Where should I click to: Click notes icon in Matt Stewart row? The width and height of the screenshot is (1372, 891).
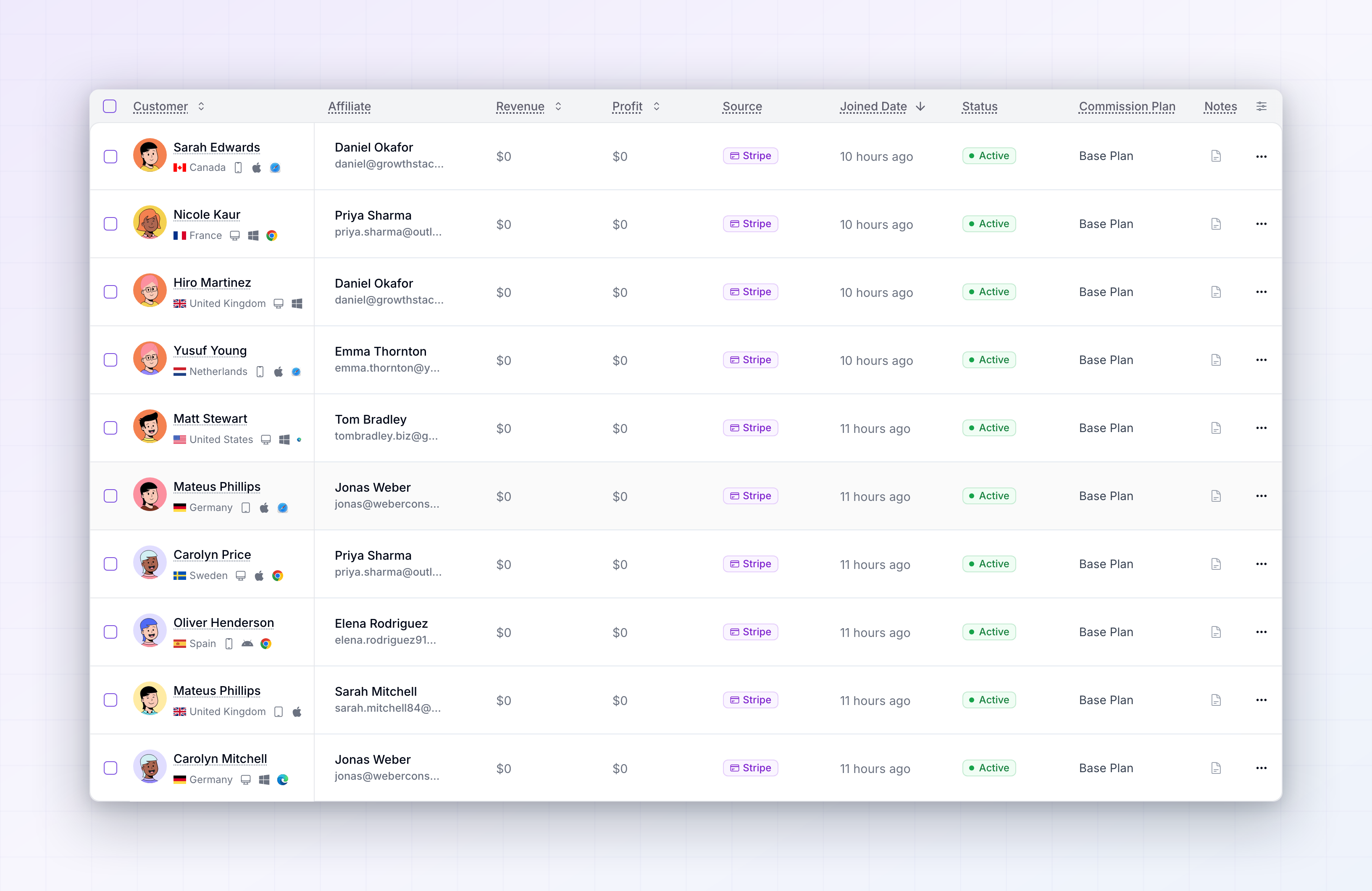coord(1216,428)
